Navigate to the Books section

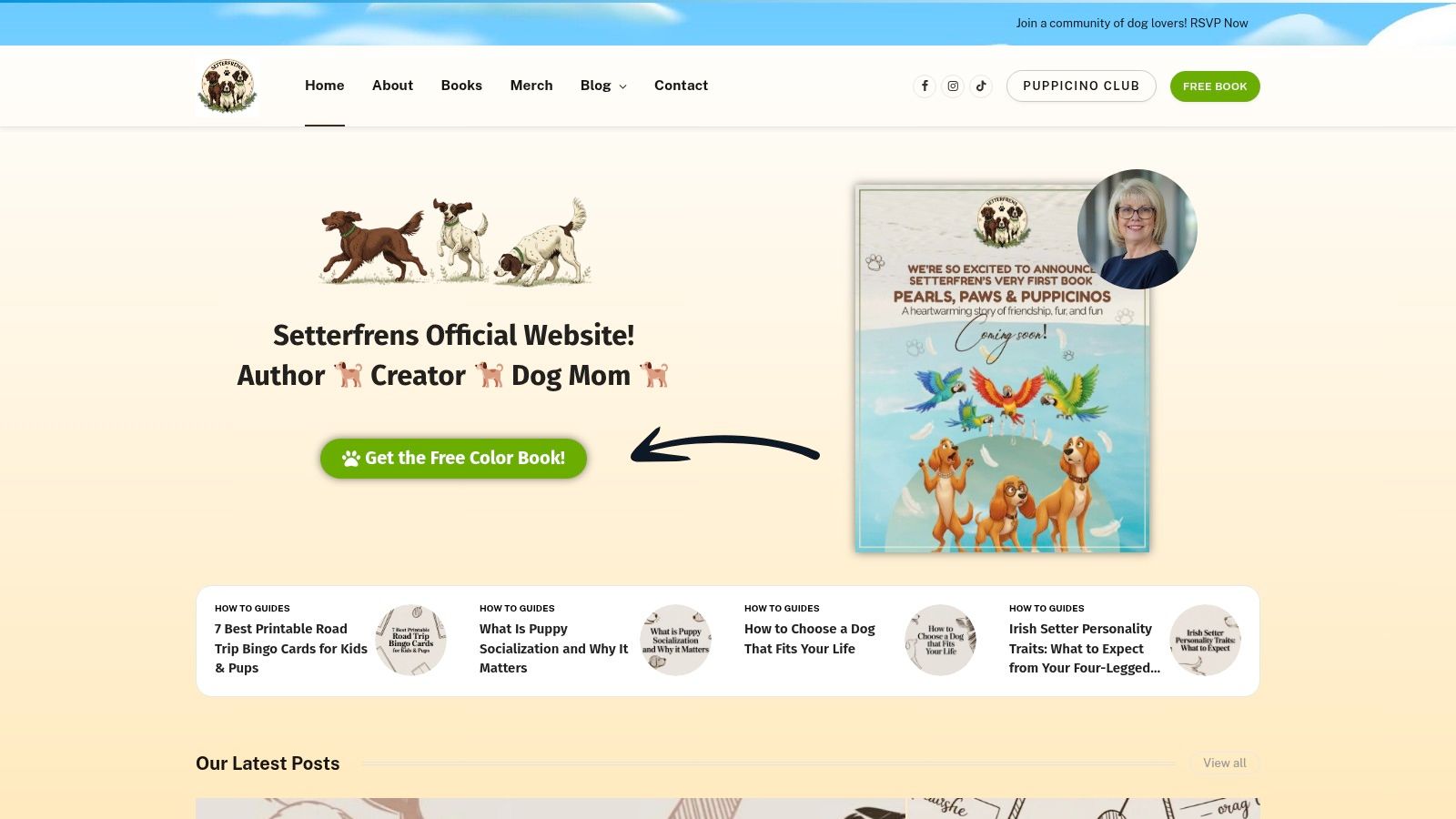pyautogui.click(x=461, y=86)
